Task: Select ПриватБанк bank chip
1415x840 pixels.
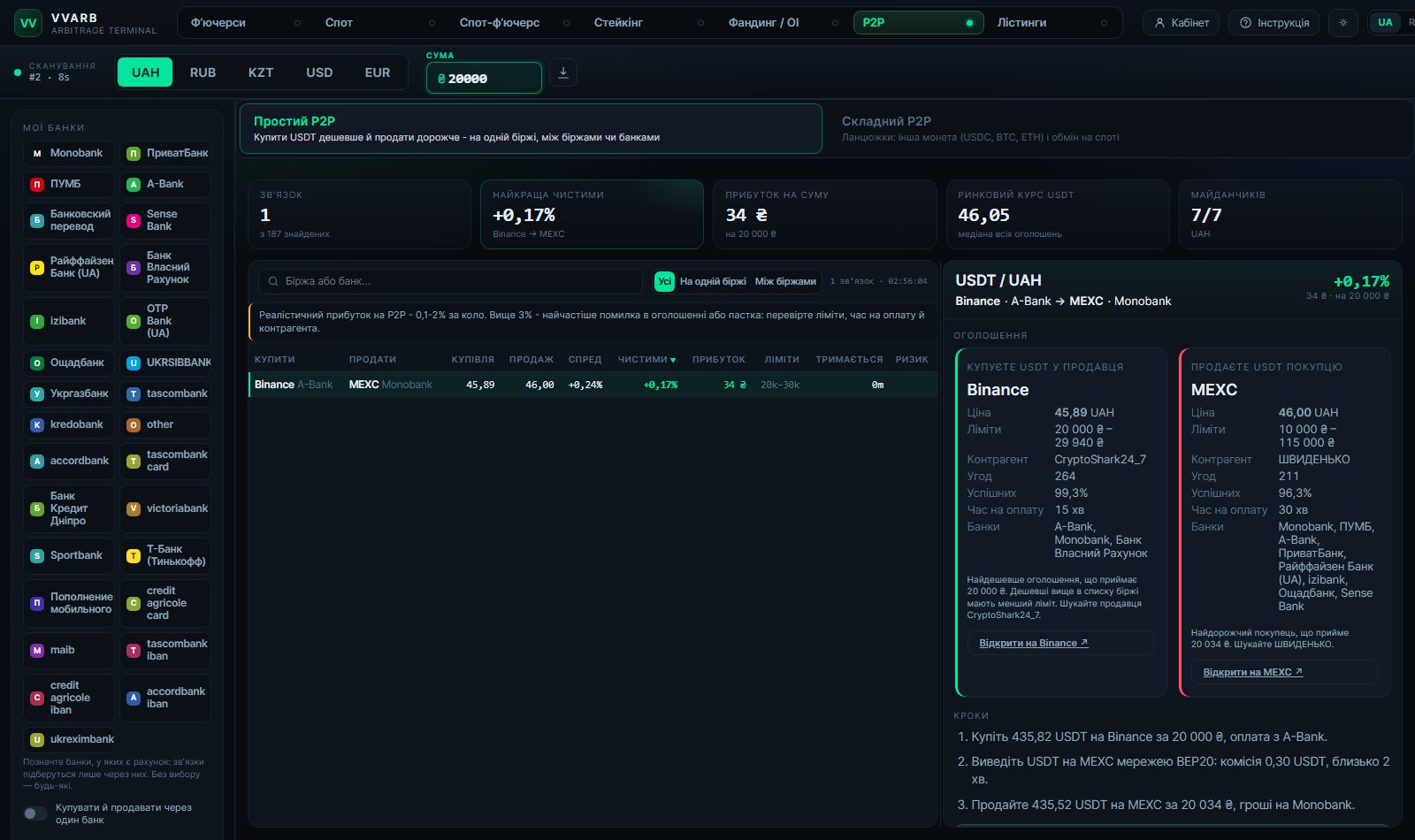Action: [165, 154]
